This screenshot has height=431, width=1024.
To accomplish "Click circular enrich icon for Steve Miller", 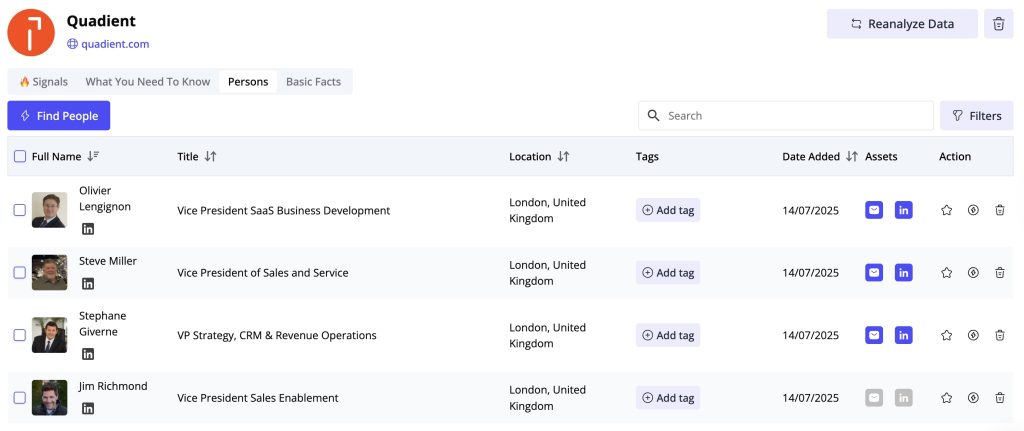I will (x=973, y=272).
